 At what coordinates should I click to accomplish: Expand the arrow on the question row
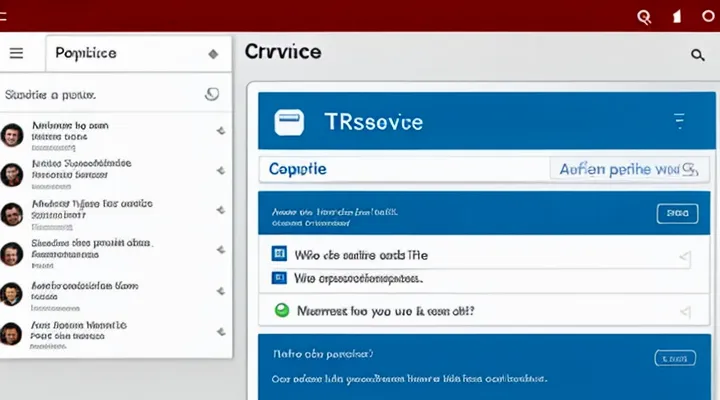[x=684, y=311]
